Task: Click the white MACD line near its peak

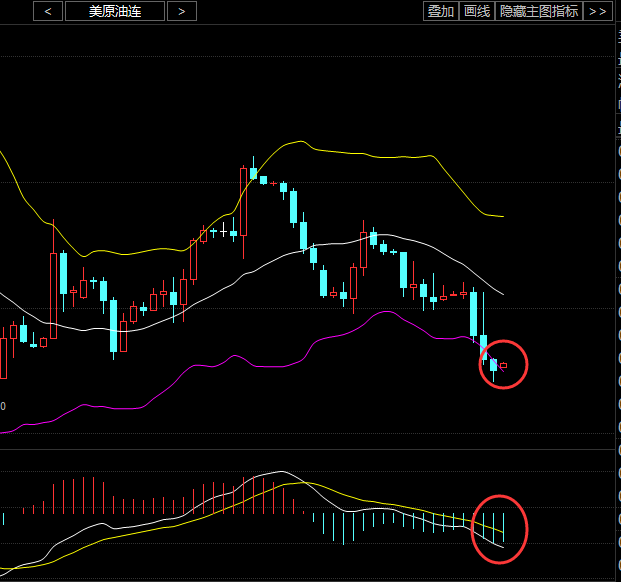Action: coord(280,472)
